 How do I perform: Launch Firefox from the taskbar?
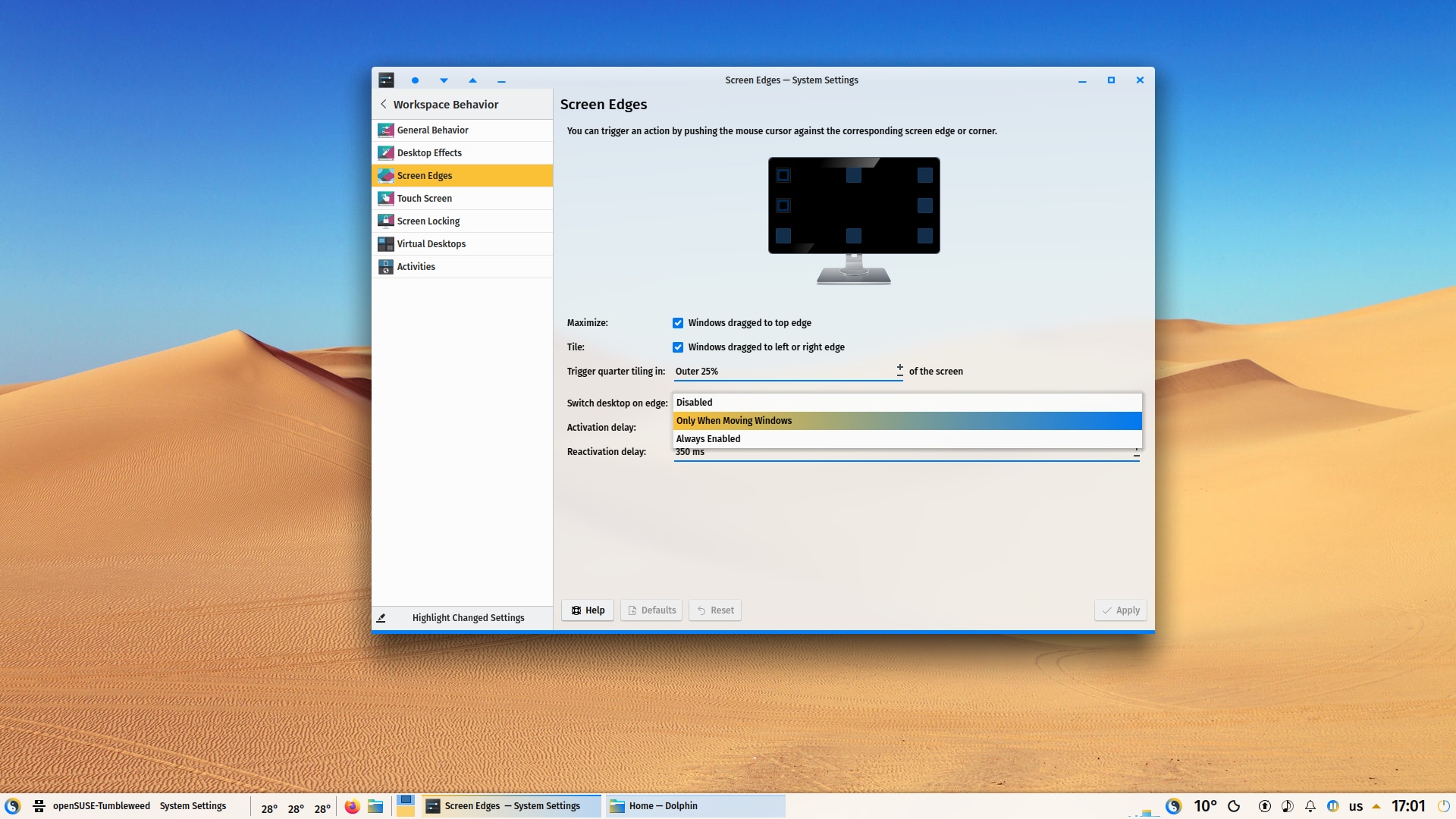point(352,806)
